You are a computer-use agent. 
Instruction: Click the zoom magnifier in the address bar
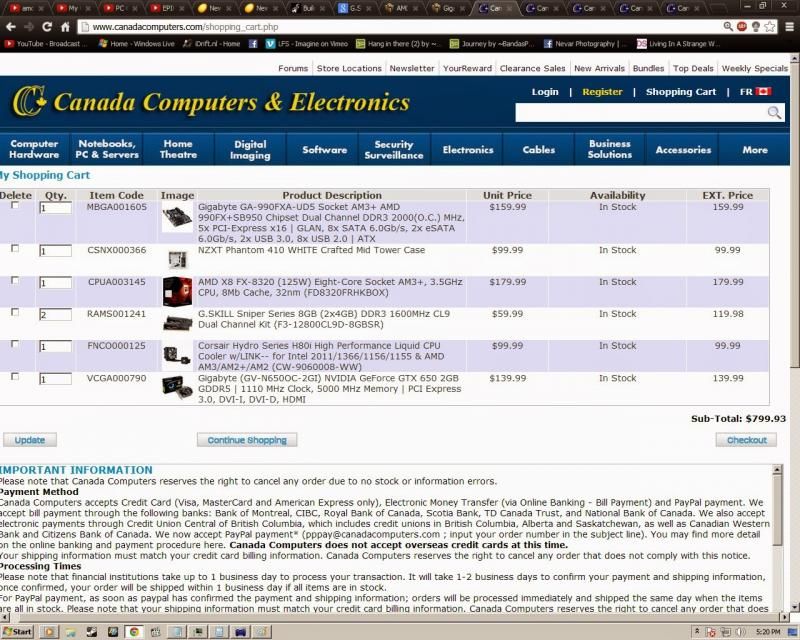[x=728, y=27]
